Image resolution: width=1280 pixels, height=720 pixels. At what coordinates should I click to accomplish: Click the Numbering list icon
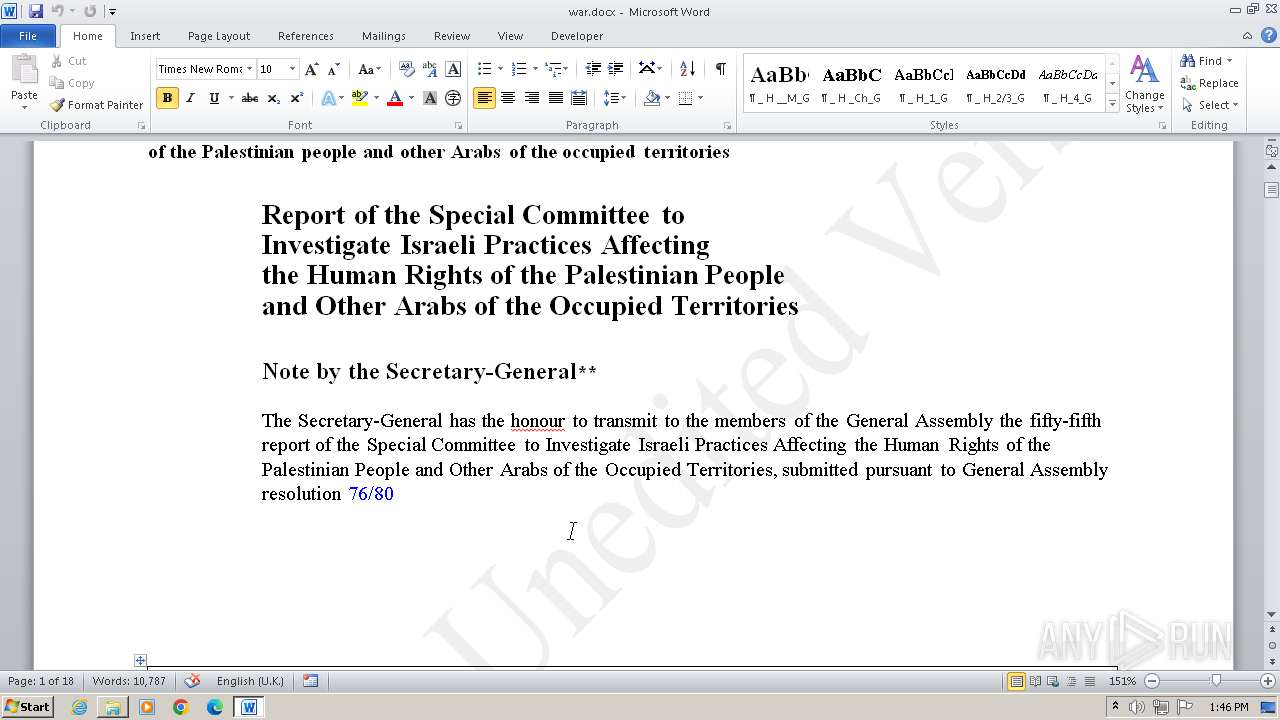[x=518, y=69]
